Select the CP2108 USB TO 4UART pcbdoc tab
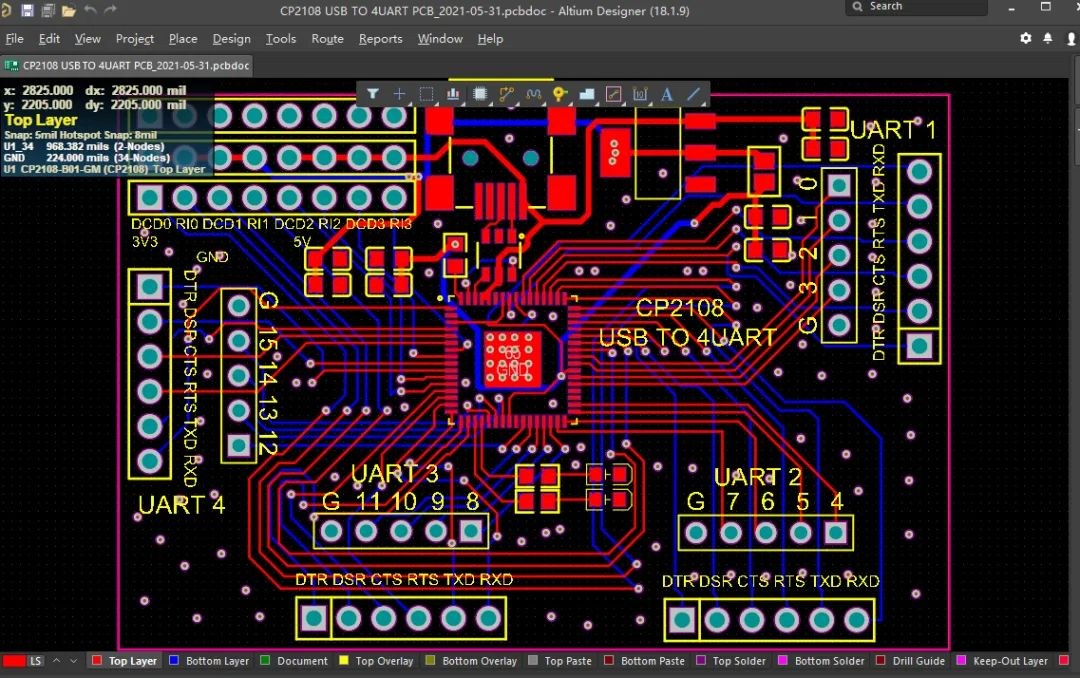This screenshot has width=1080, height=678. [x=127, y=65]
